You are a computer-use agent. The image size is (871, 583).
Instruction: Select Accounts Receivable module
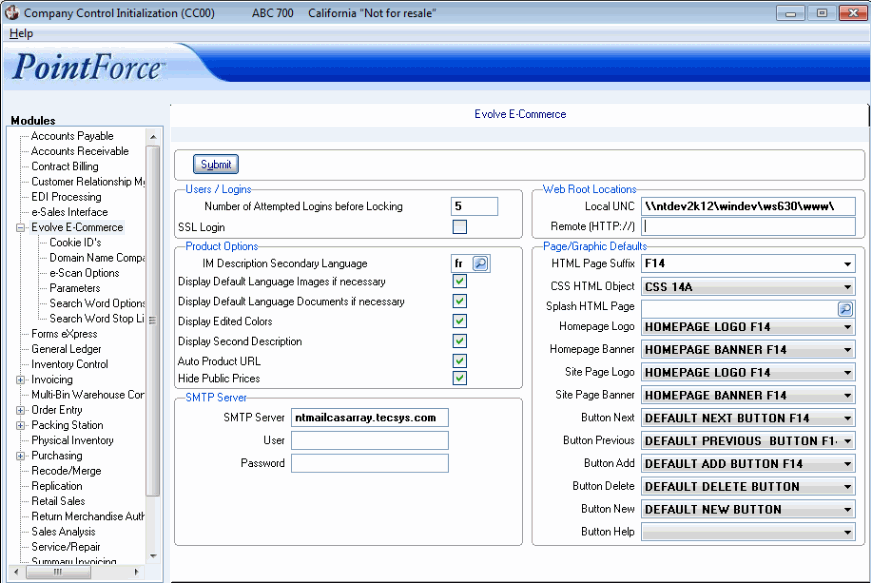79,151
